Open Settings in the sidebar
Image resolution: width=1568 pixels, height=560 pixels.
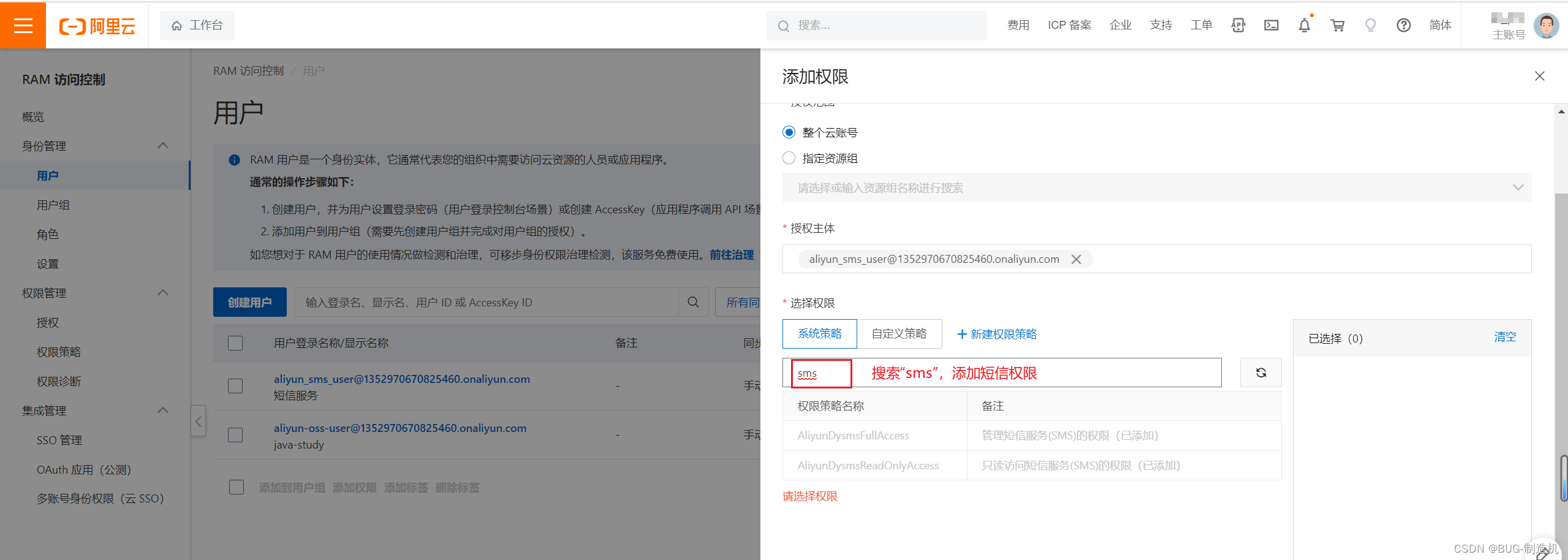pos(48,263)
